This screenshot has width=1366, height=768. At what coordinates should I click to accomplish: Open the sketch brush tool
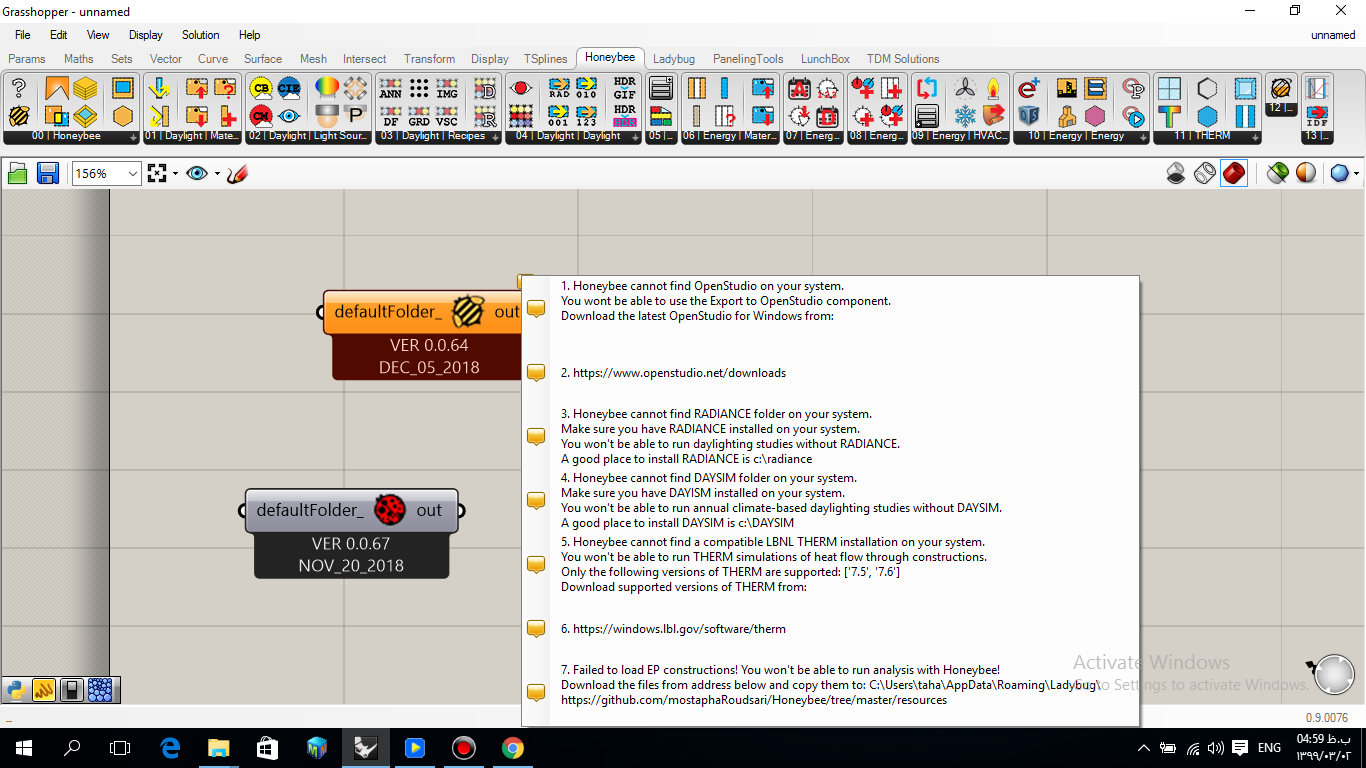(x=237, y=174)
